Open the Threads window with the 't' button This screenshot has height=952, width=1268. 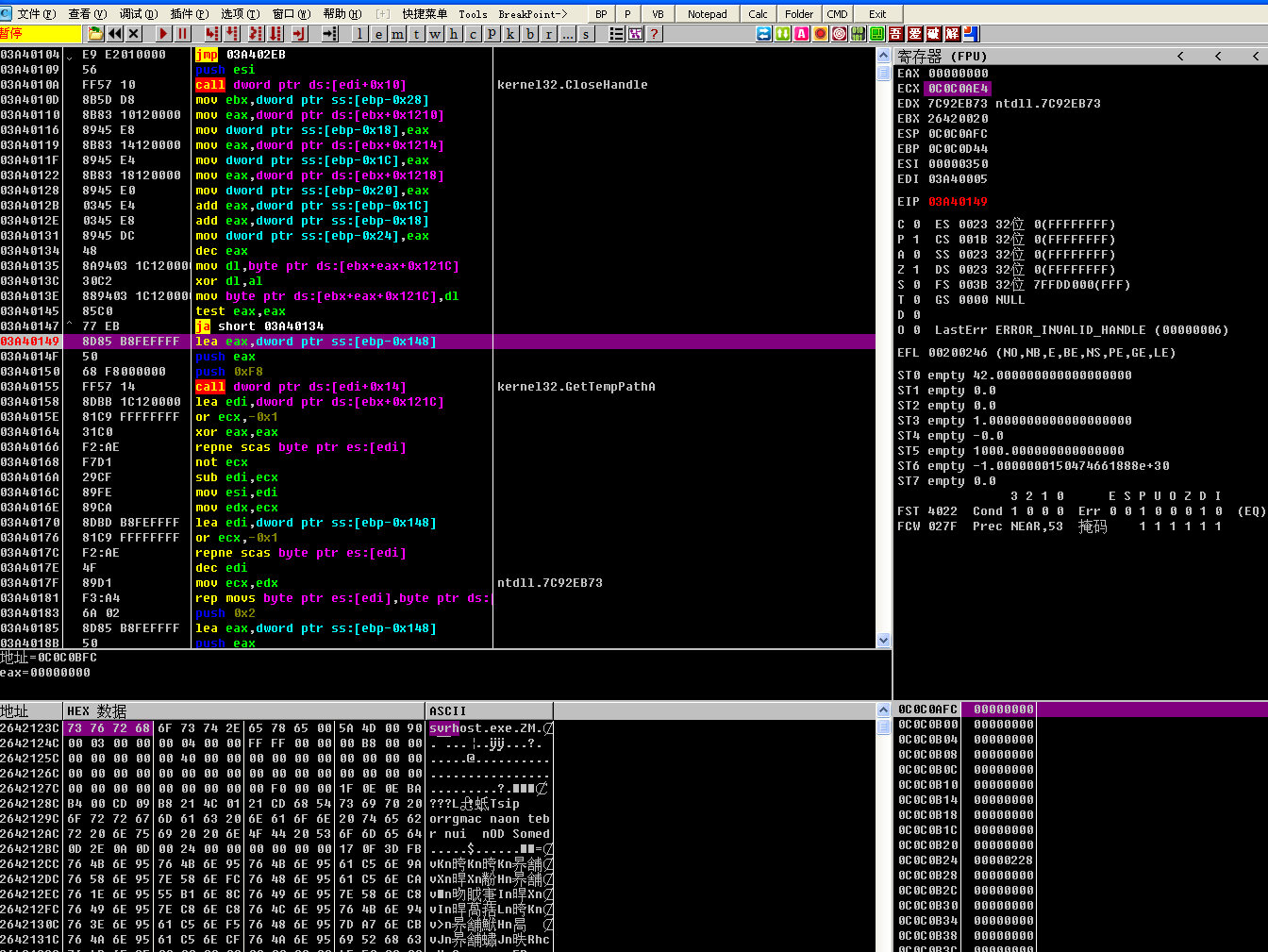click(417, 34)
